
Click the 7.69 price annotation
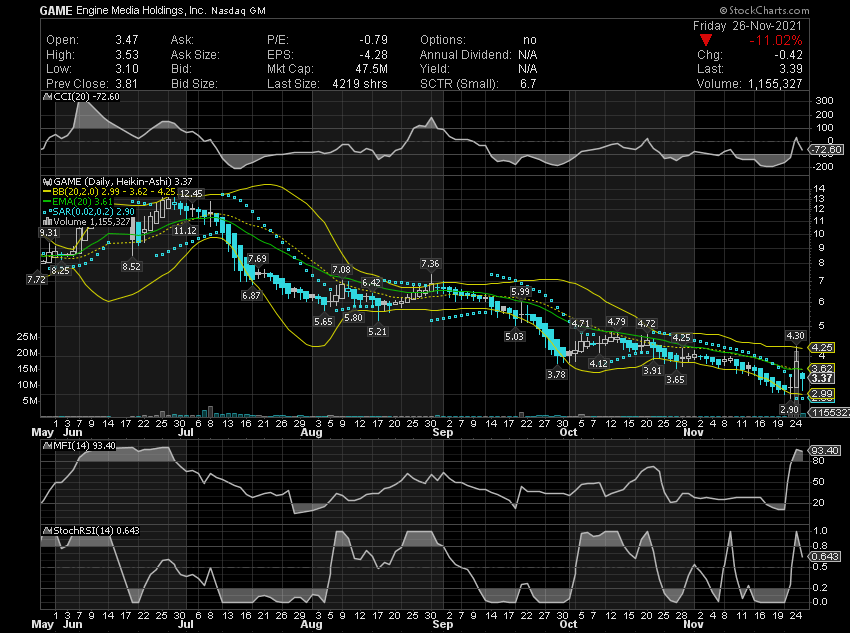[257, 259]
